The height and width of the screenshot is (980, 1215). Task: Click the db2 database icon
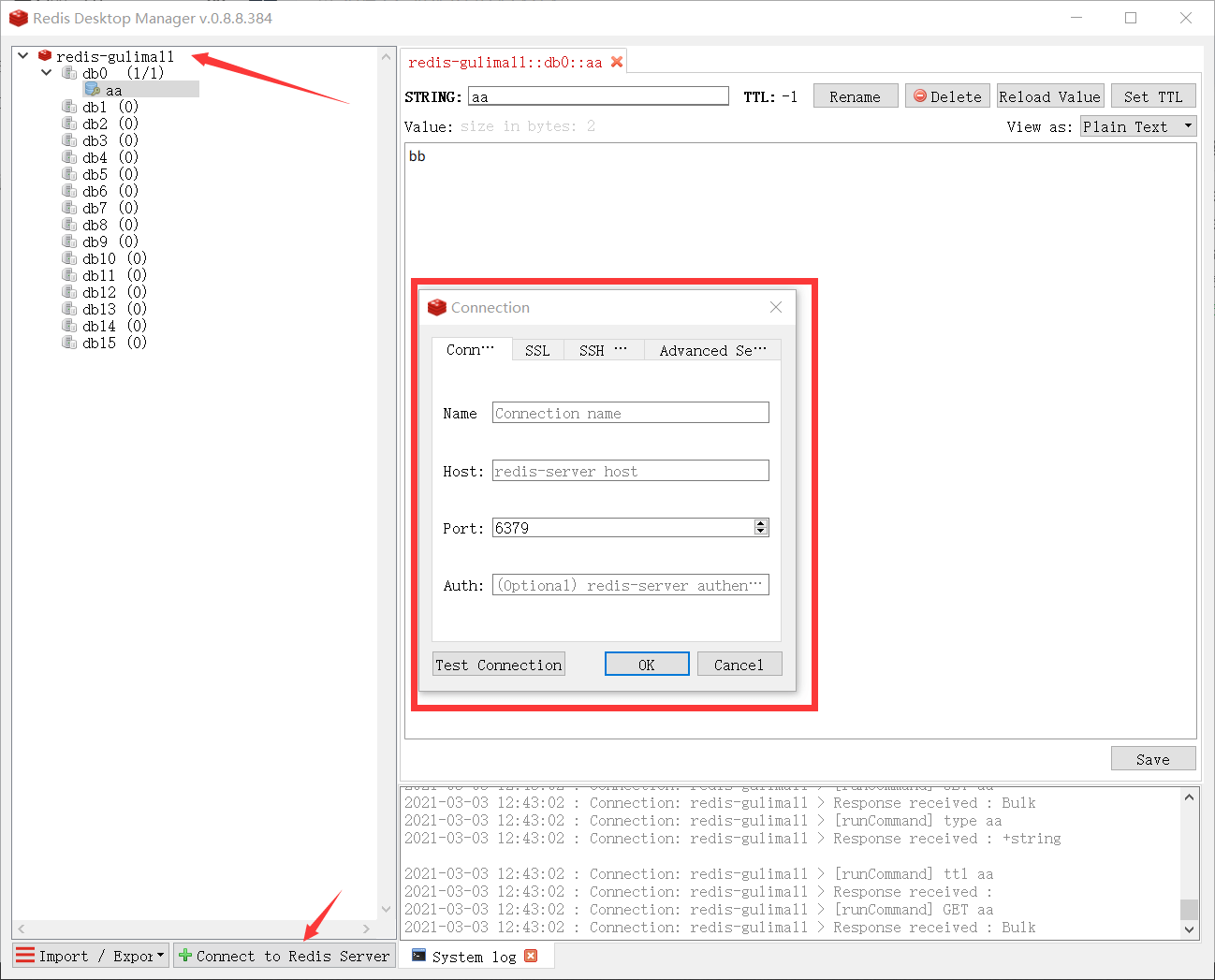[69, 124]
